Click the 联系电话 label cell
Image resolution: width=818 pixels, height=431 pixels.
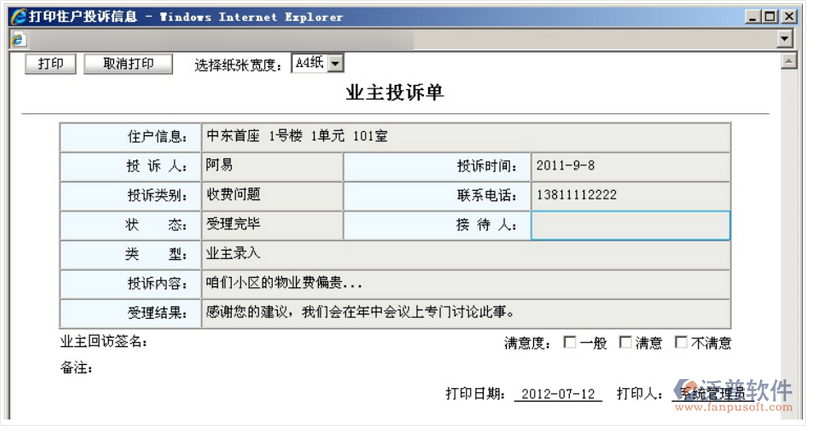pyautogui.click(x=437, y=196)
